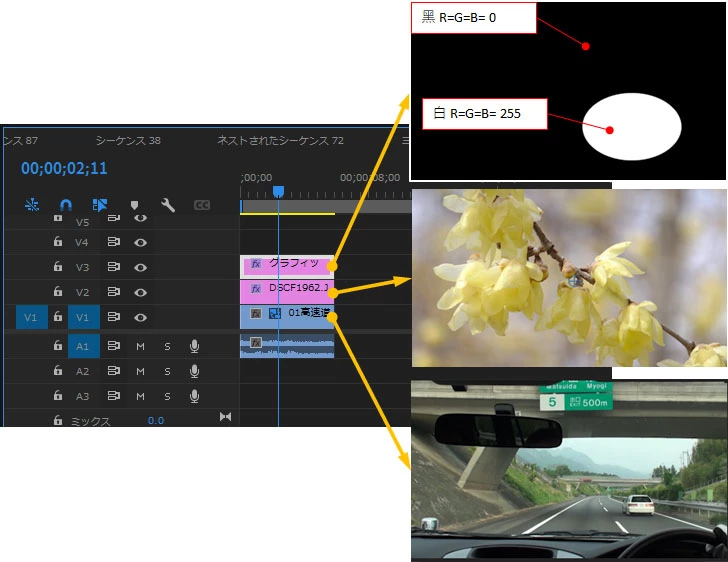Screen dimensions: 728x562
Task: Enable voice-over record on track A1
Action: (195, 346)
